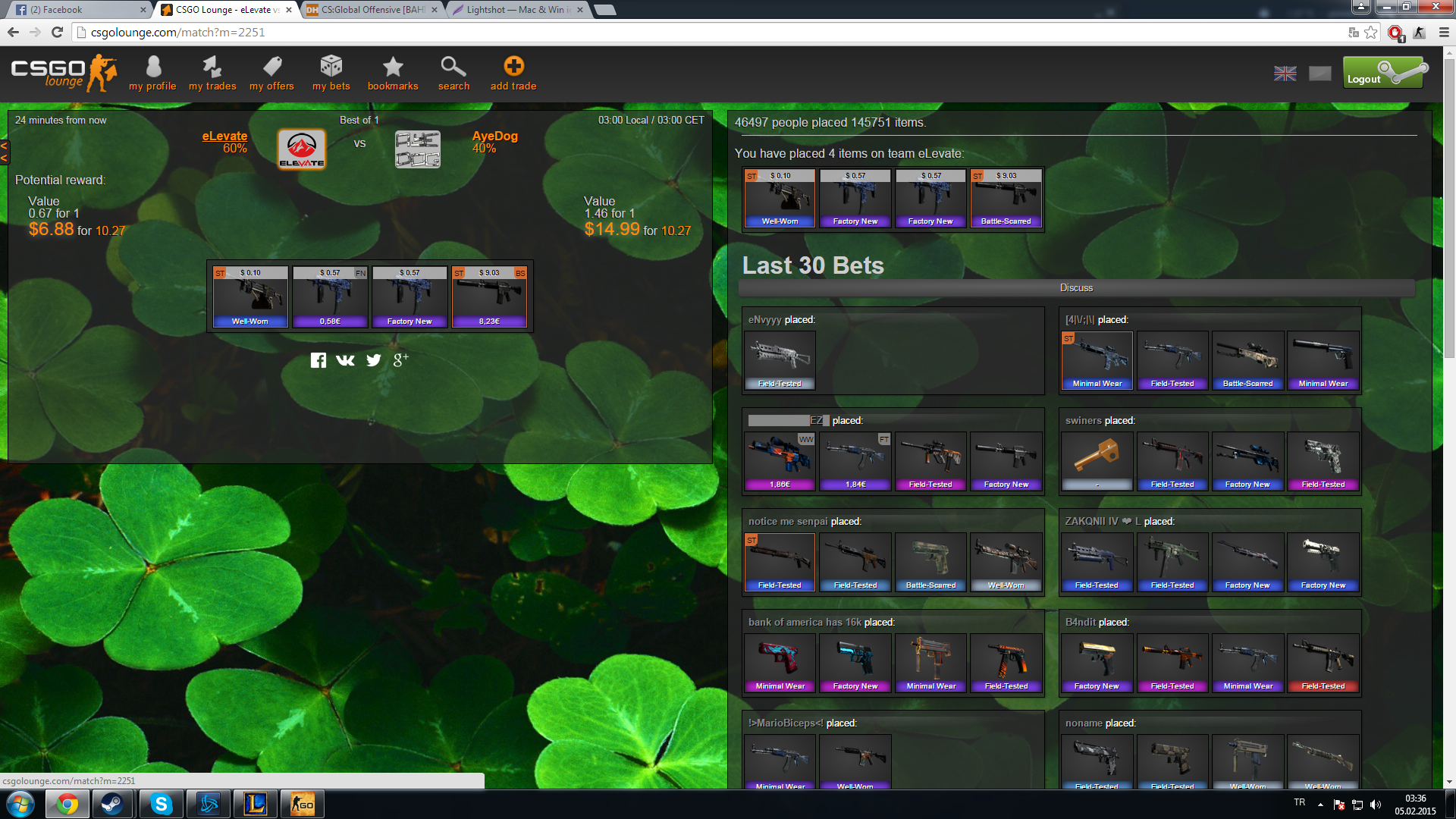Viewport: 1456px width, 819px height.
Task: Open Steam from taskbar
Action: [x=113, y=804]
